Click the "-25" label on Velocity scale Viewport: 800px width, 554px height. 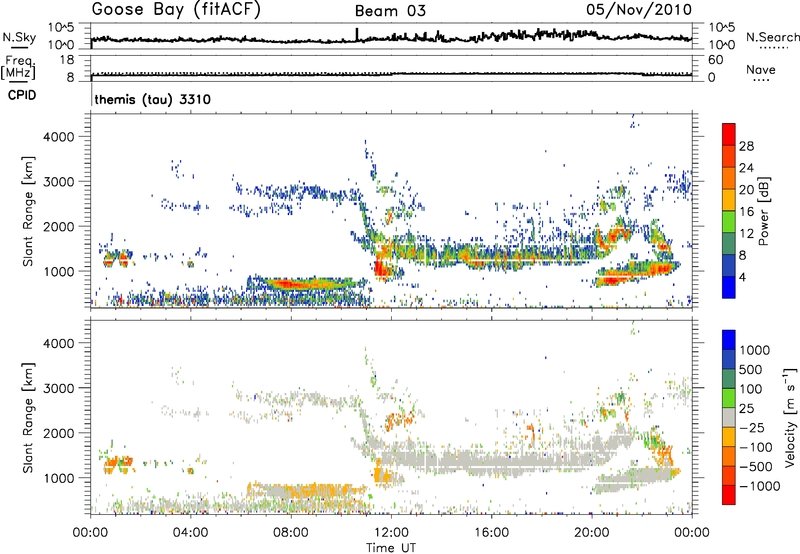pos(752,427)
